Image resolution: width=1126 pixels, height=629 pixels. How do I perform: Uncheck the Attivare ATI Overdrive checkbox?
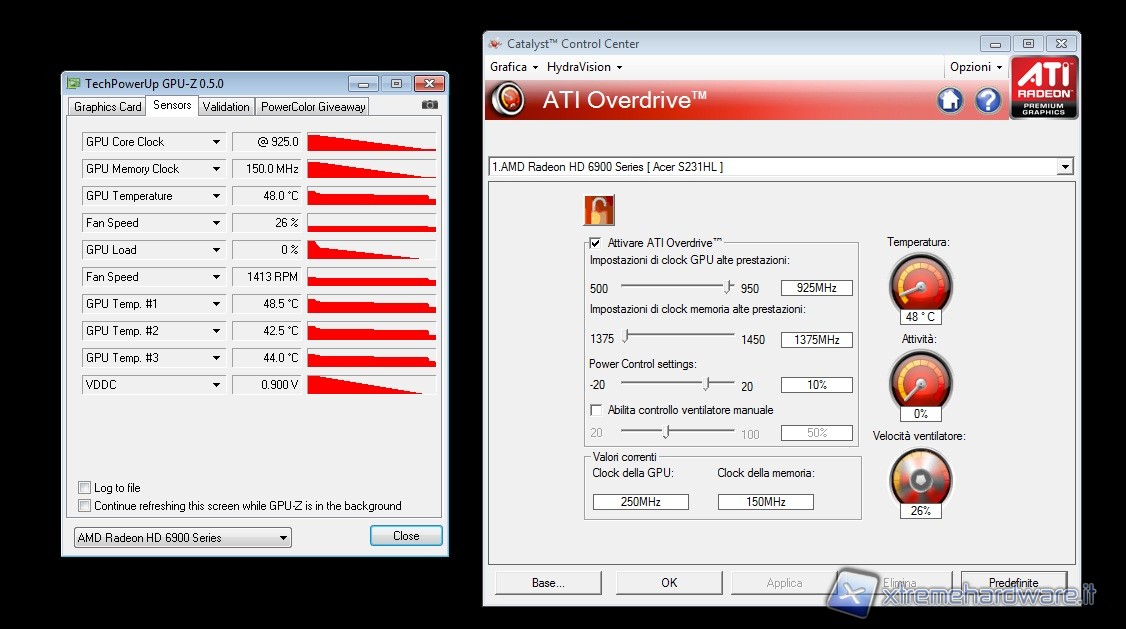[596, 243]
